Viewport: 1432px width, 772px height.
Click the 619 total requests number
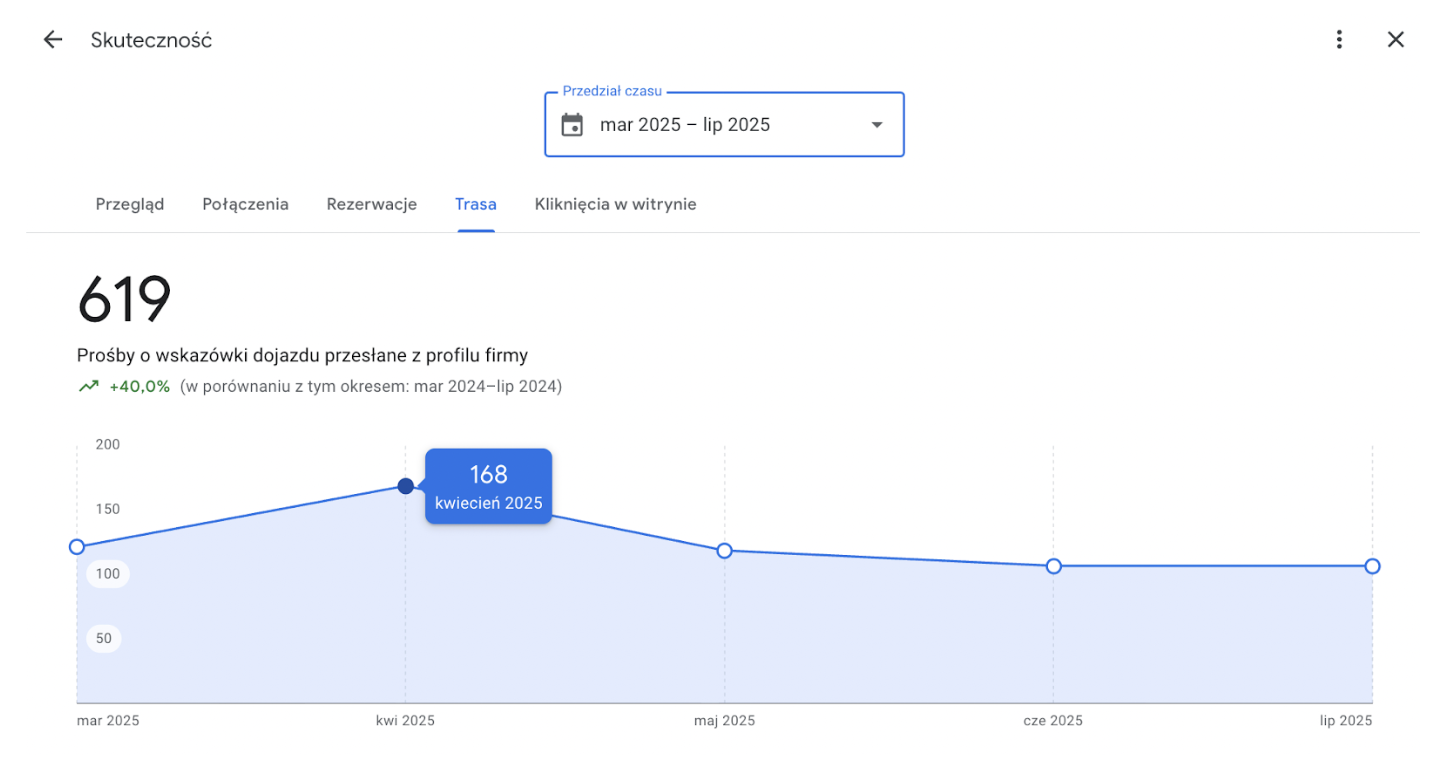[x=124, y=299]
